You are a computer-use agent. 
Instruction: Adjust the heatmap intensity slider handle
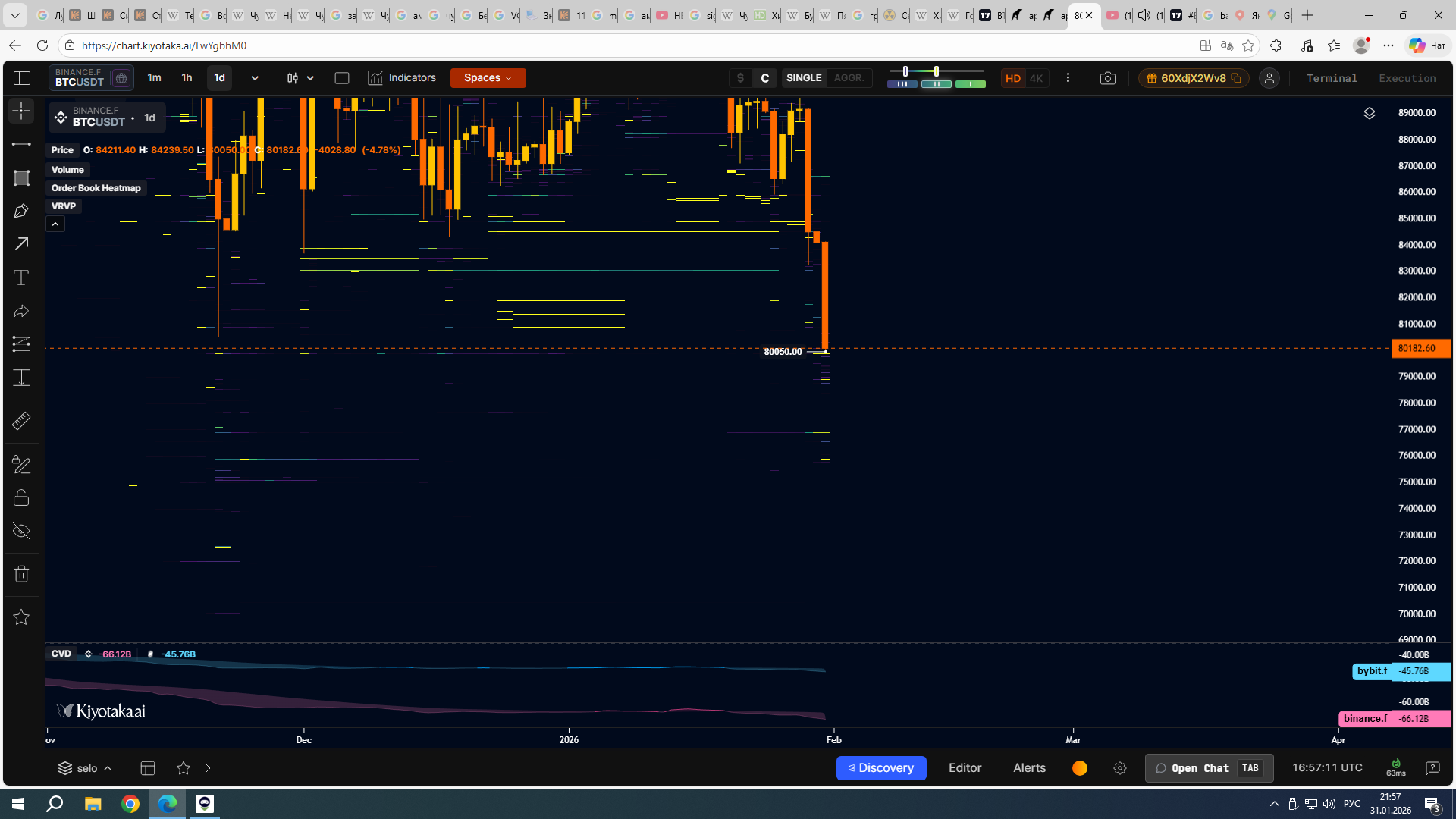click(x=936, y=71)
